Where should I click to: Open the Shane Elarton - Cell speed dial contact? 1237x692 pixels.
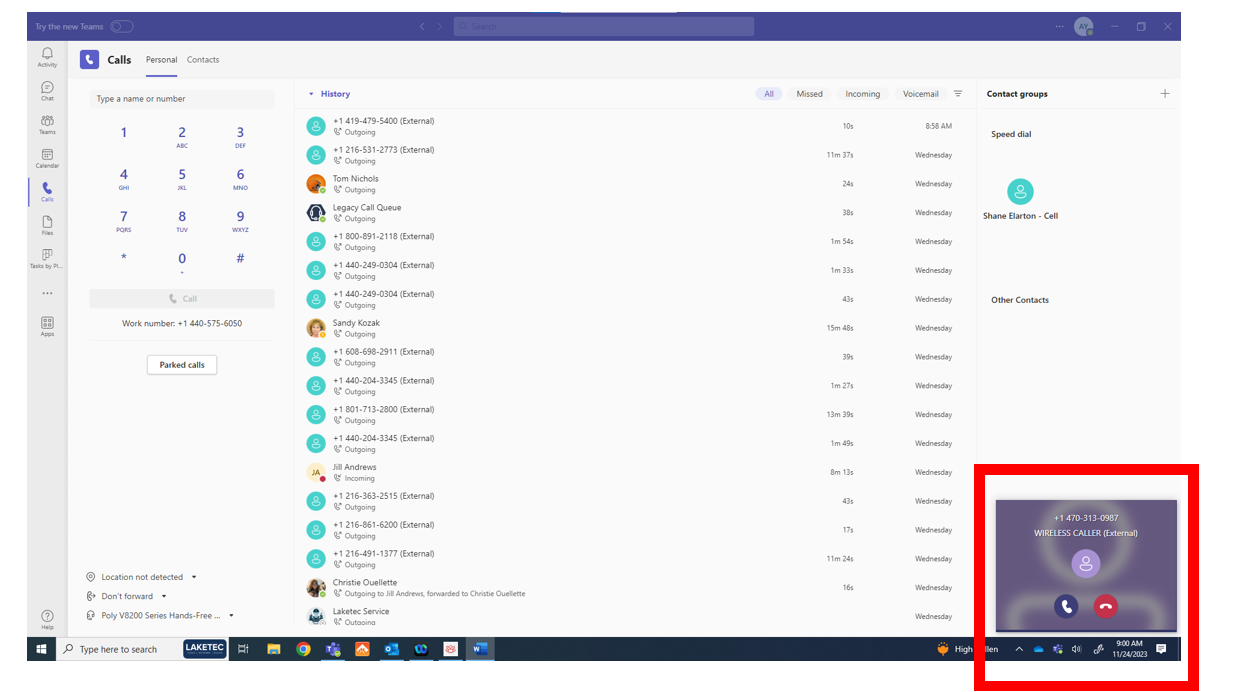pyautogui.click(x=1020, y=199)
